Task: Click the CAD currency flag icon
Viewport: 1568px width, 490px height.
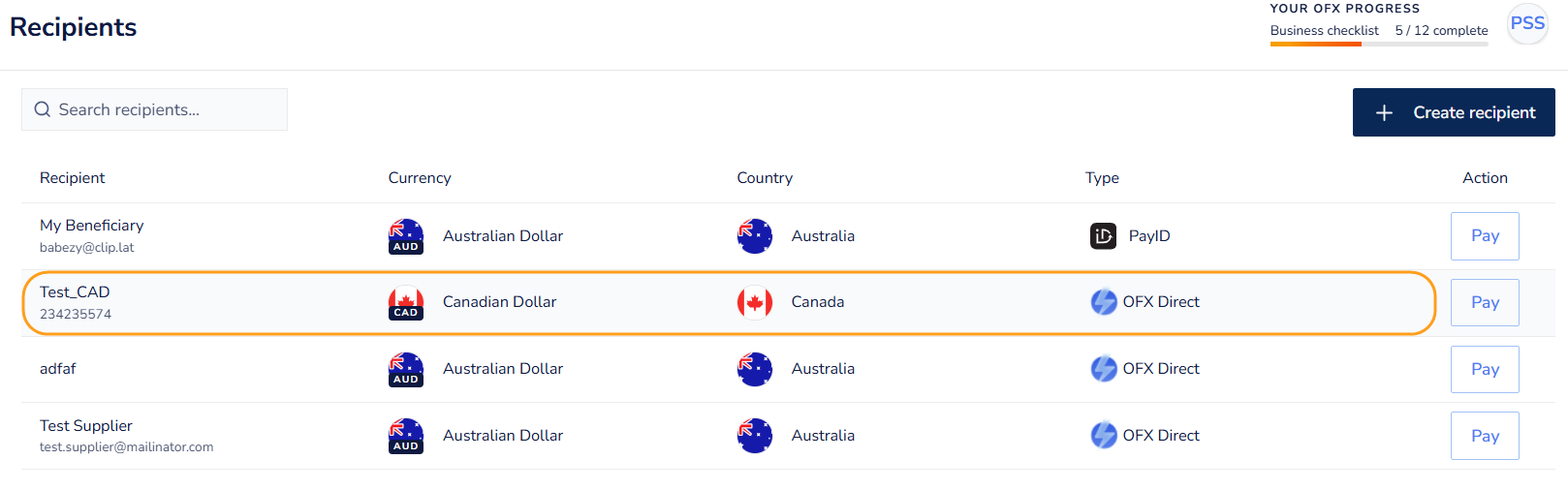Action: click(x=406, y=303)
